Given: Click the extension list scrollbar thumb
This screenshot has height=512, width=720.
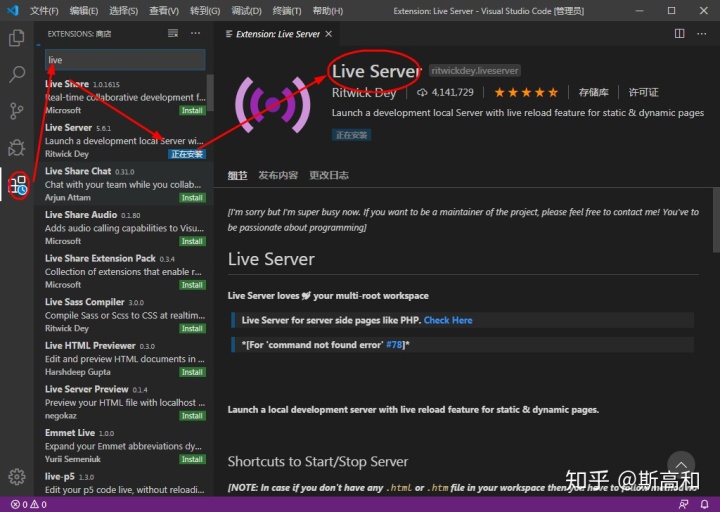Looking at the screenshot, I should click(210, 93).
